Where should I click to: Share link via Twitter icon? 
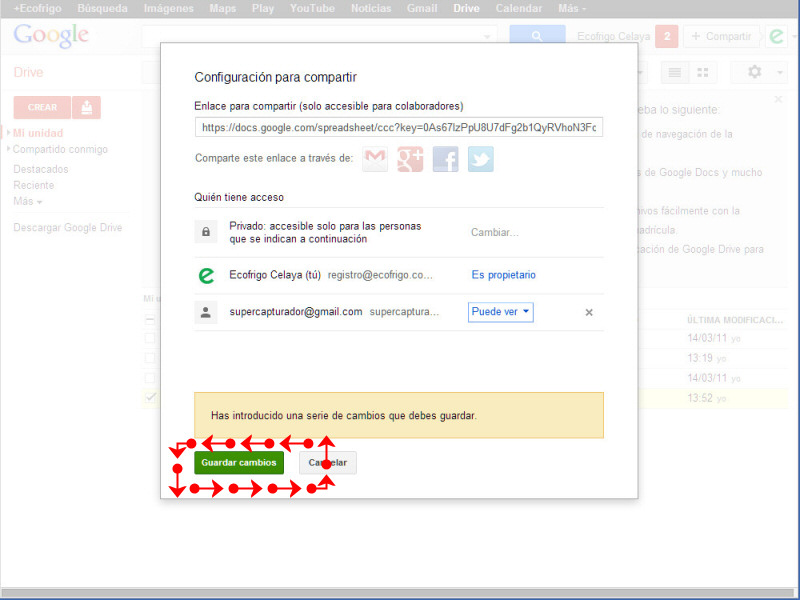tap(481, 159)
